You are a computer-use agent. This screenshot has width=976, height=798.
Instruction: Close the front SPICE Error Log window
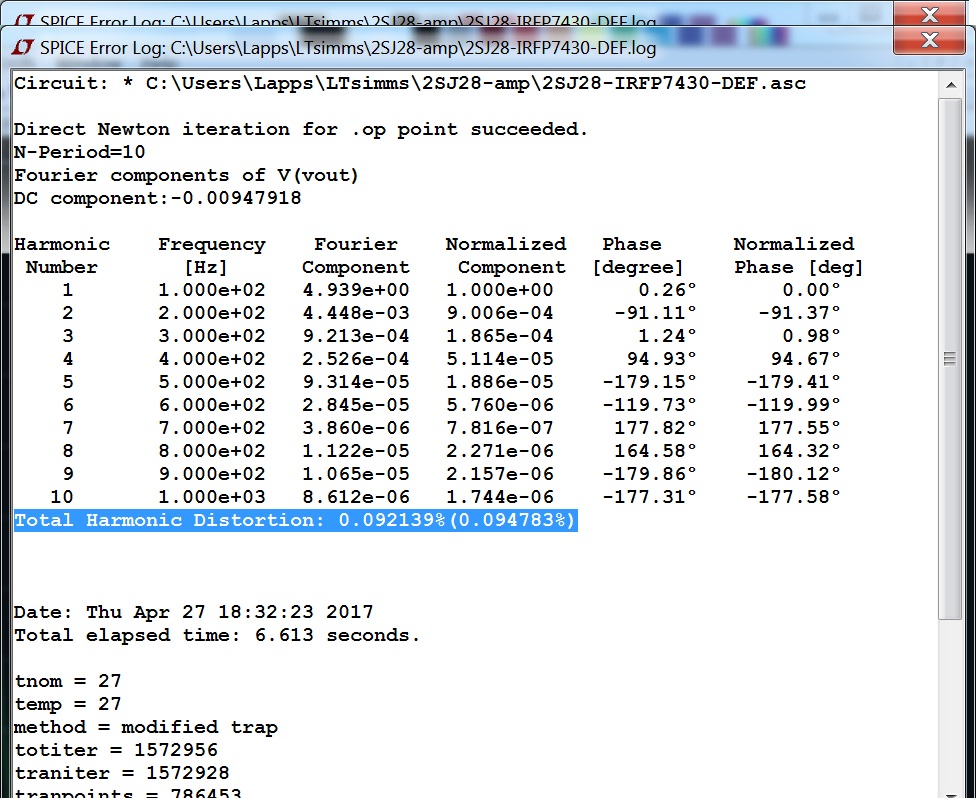(929, 40)
